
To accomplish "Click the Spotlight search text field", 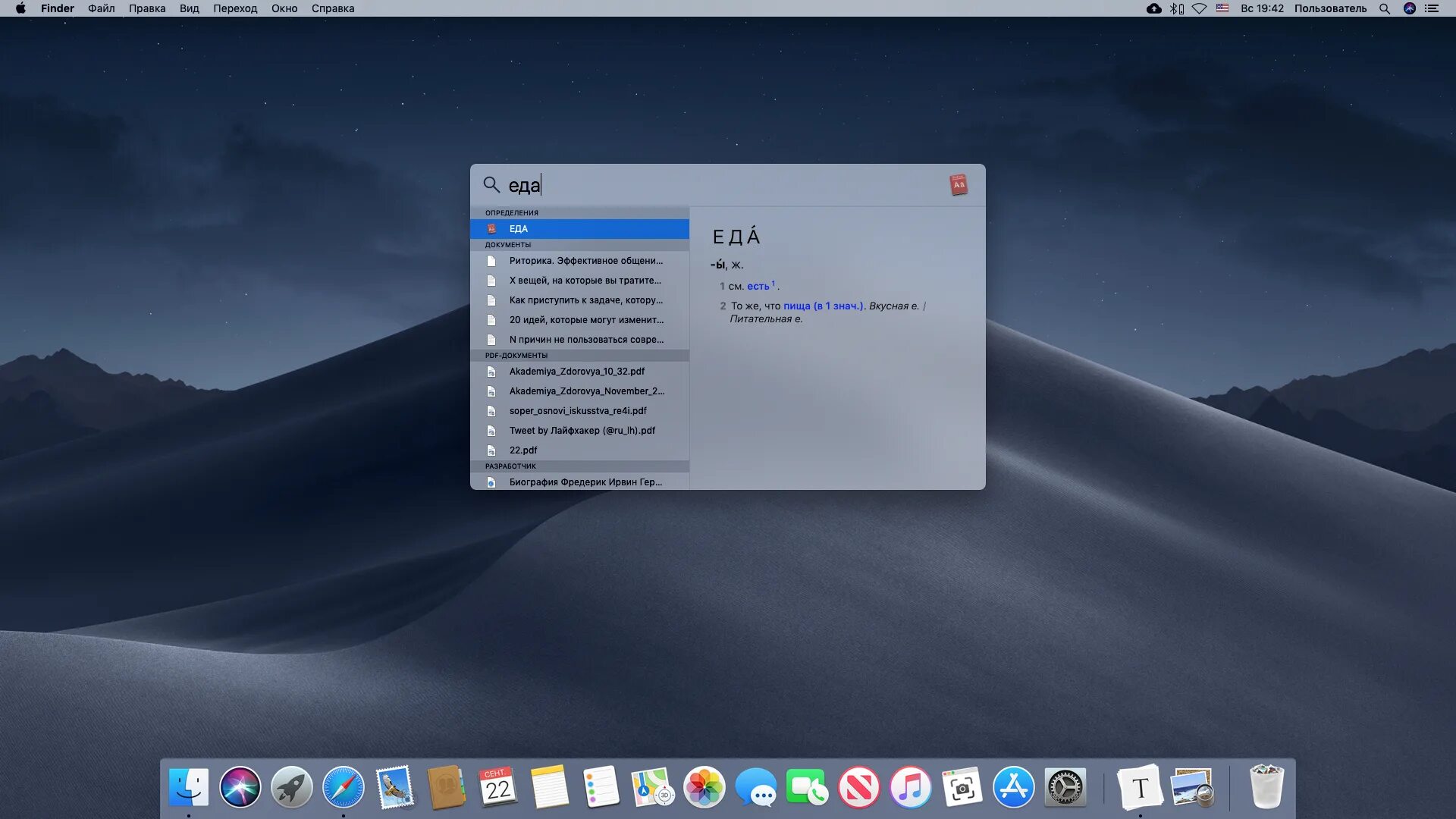I will tap(720, 185).
